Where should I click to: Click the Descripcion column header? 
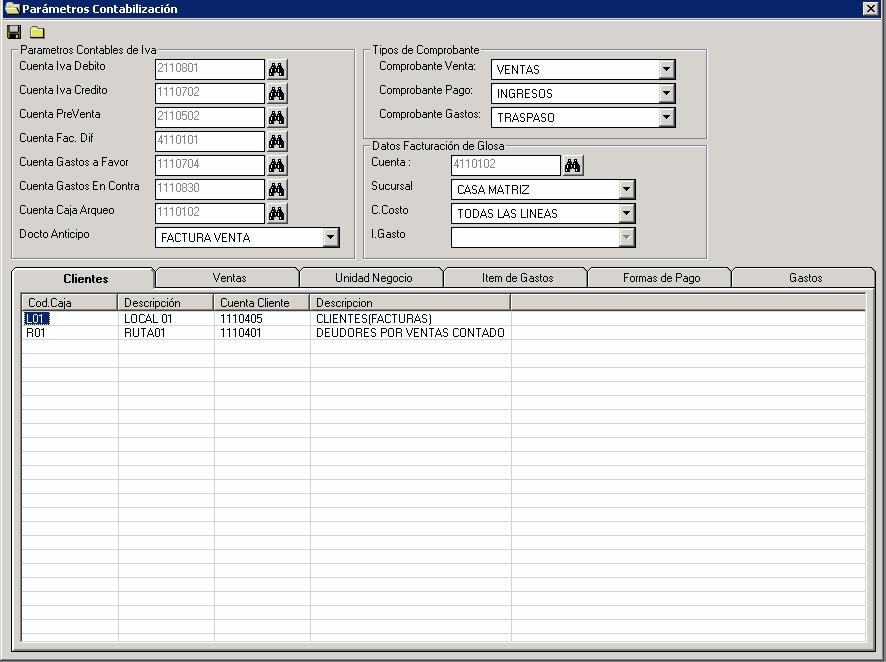410,303
